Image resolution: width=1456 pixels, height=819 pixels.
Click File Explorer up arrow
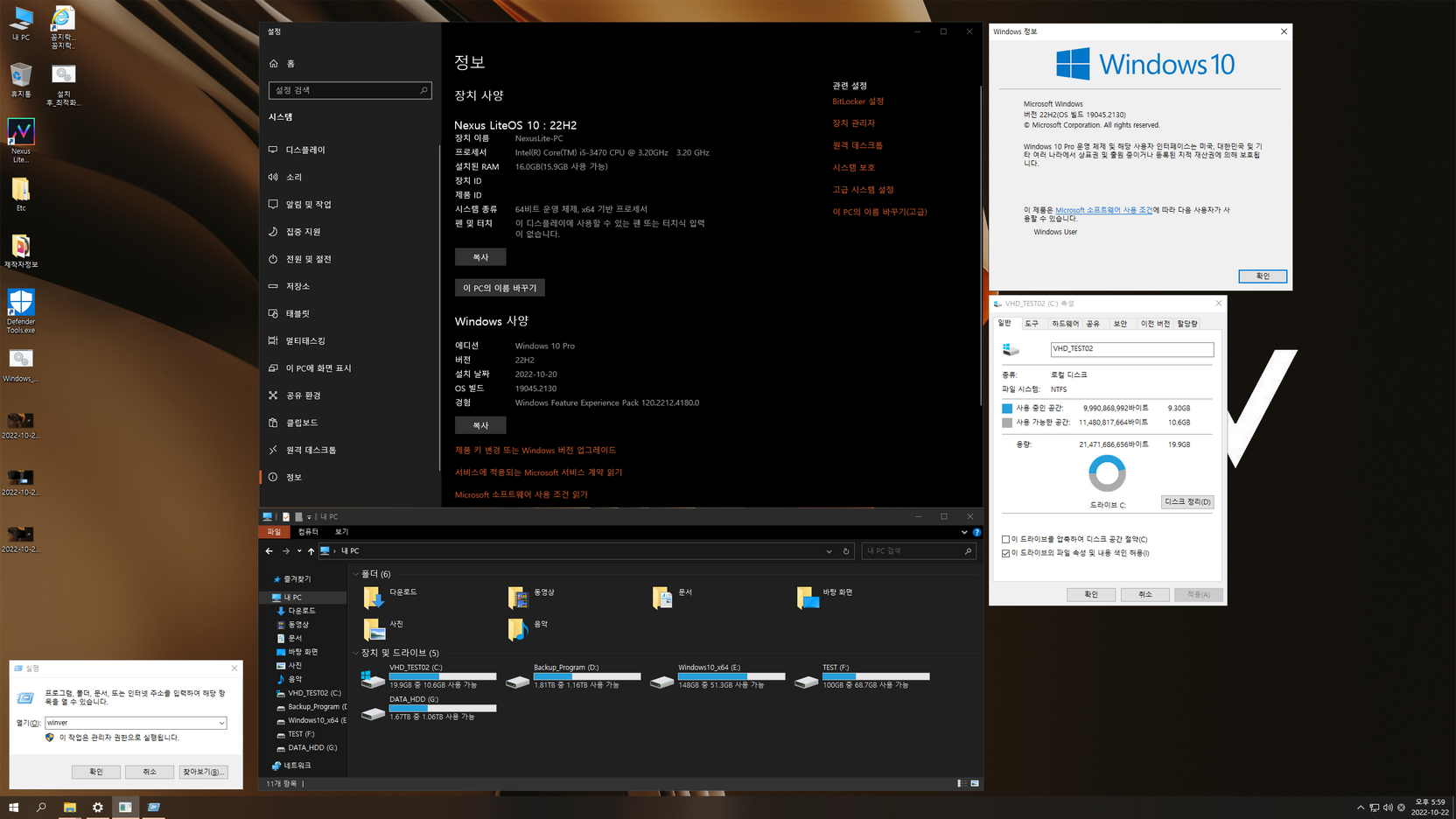pos(311,551)
